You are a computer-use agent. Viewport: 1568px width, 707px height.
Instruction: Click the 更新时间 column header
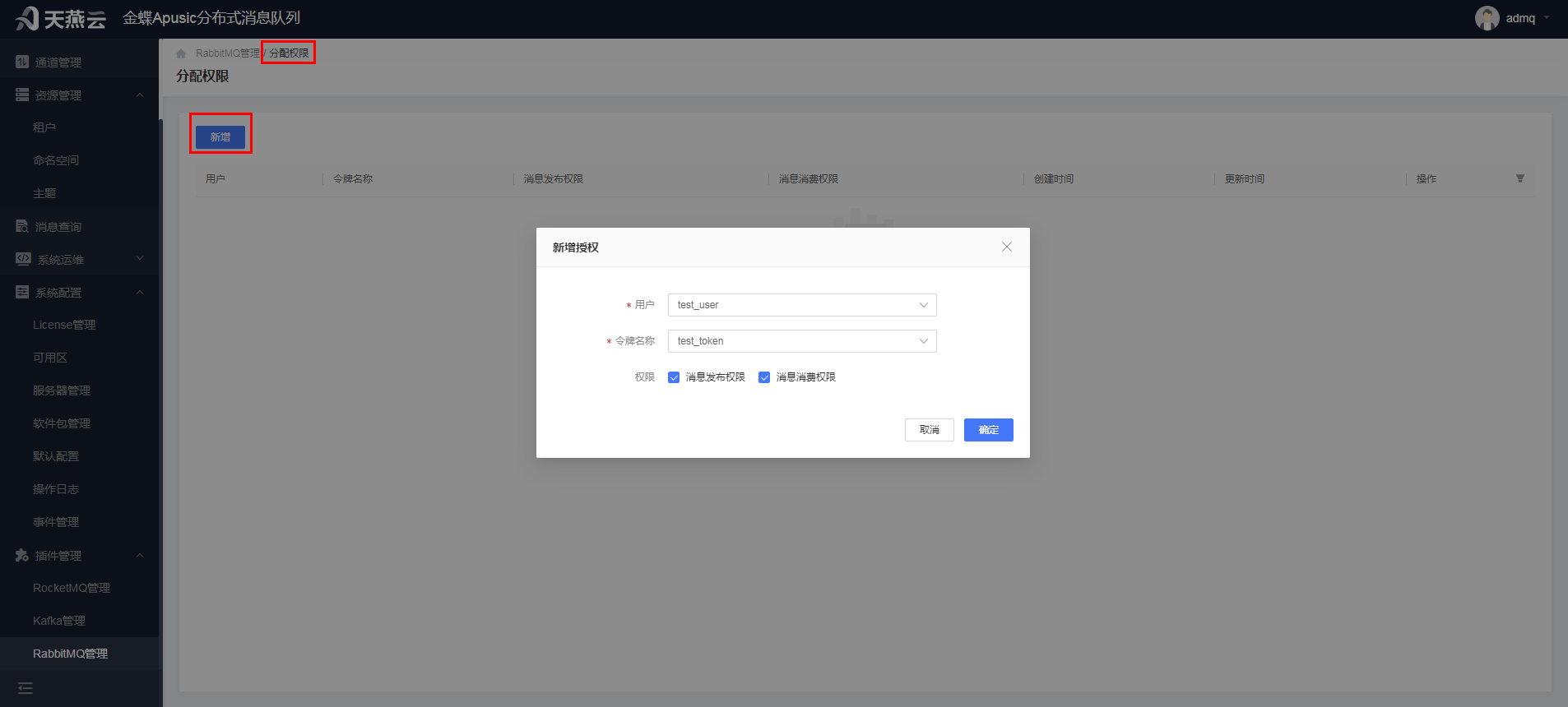(x=1245, y=178)
